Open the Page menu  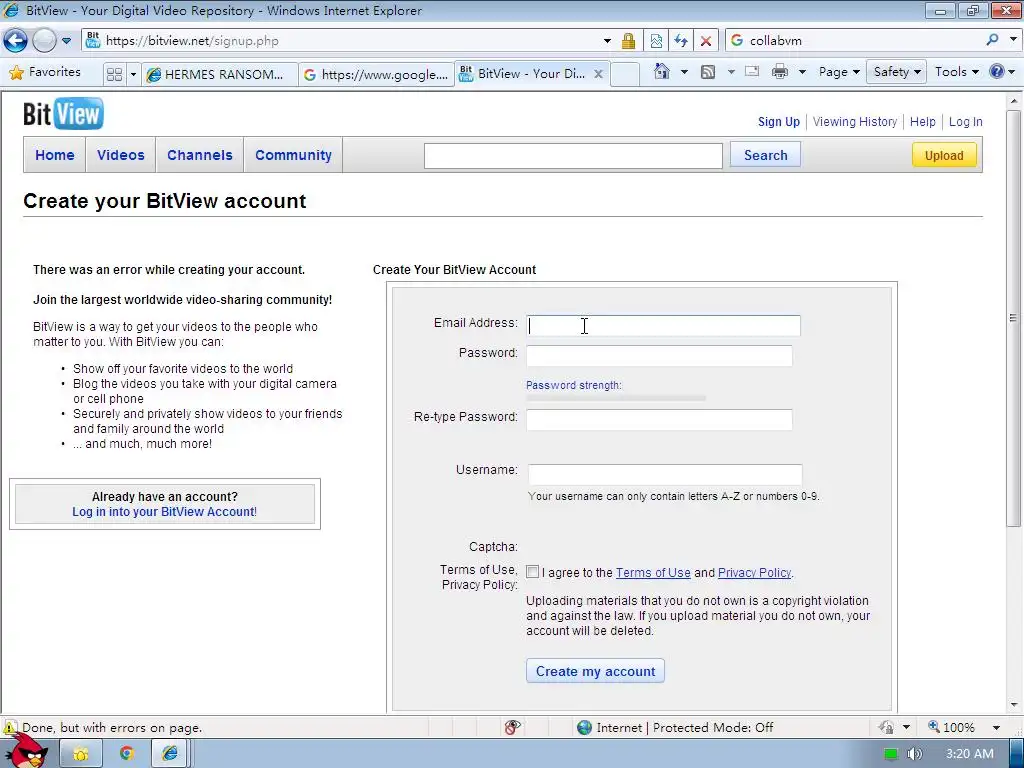pos(839,72)
